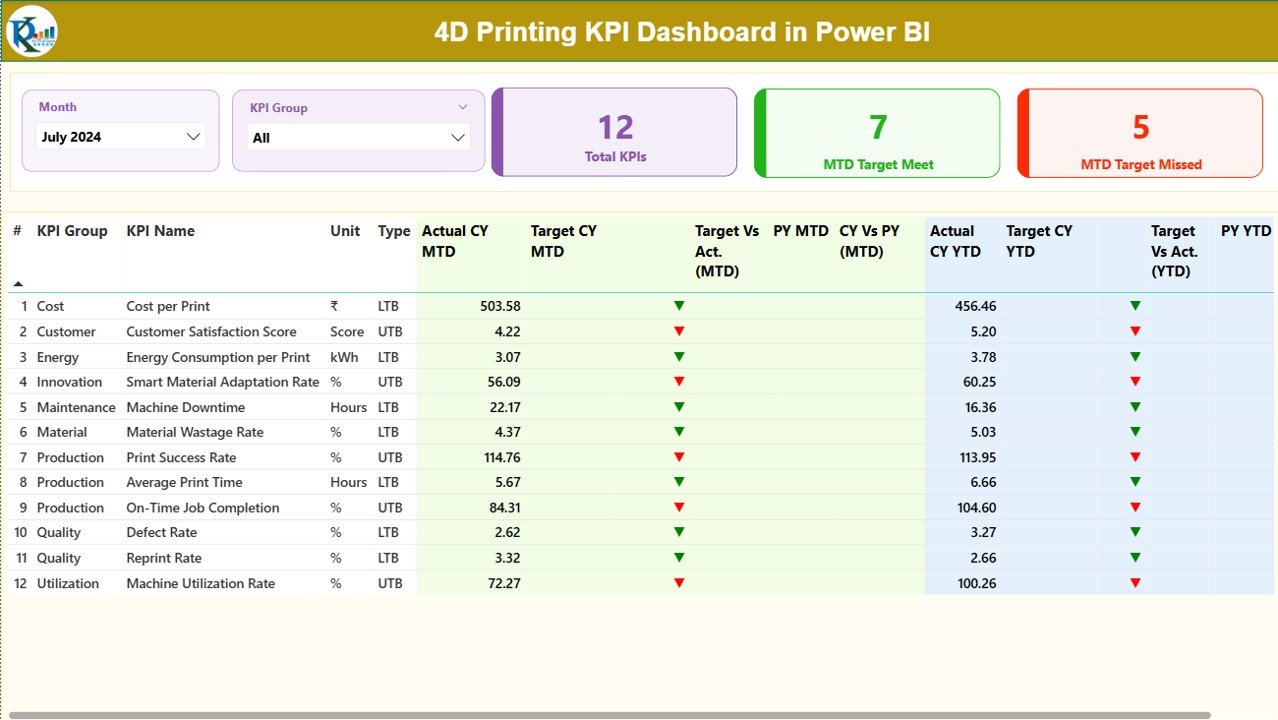This screenshot has width=1278, height=720.
Task: Click the red indicator for Smart Material Adaptation Rate
Action: (x=679, y=381)
